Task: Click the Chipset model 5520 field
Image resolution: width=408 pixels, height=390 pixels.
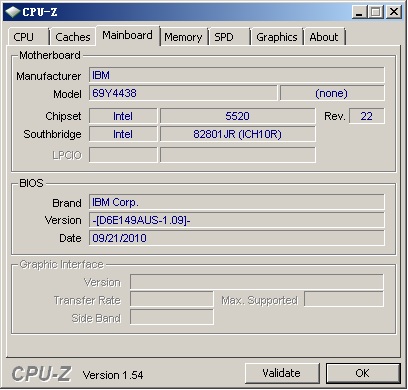Action: pos(237,116)
